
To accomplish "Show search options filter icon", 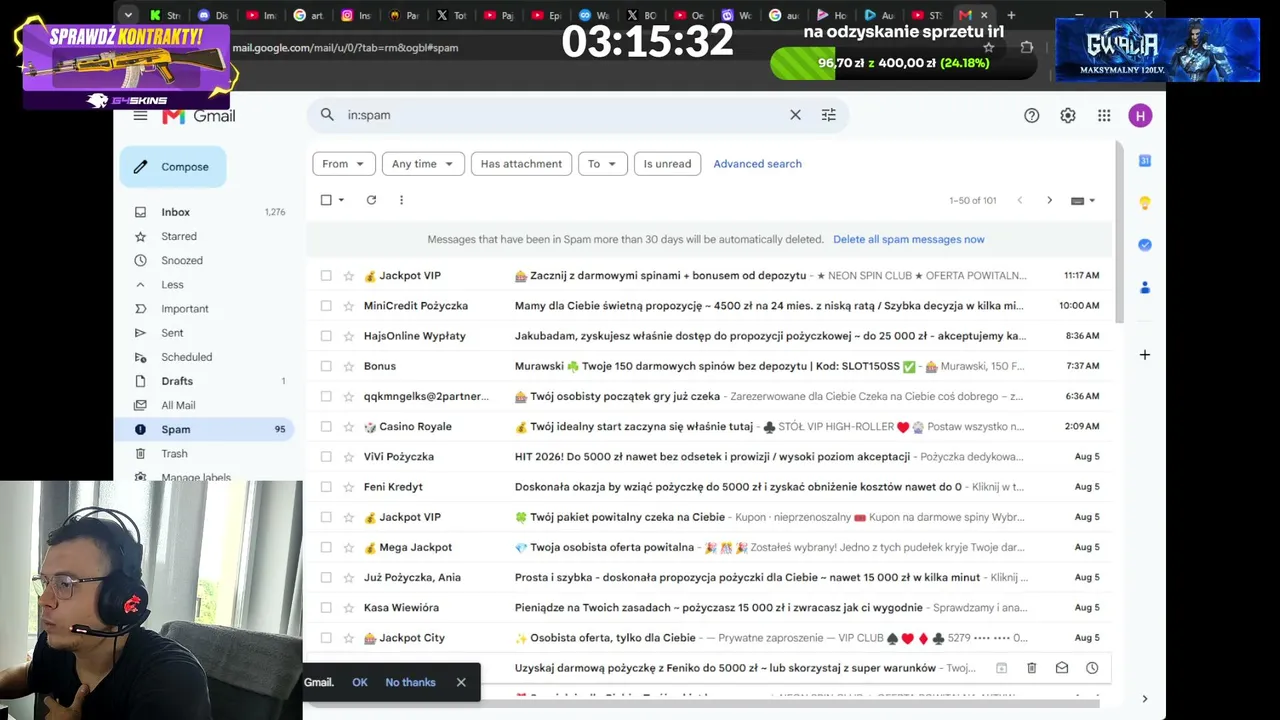I will coord(828,115).
